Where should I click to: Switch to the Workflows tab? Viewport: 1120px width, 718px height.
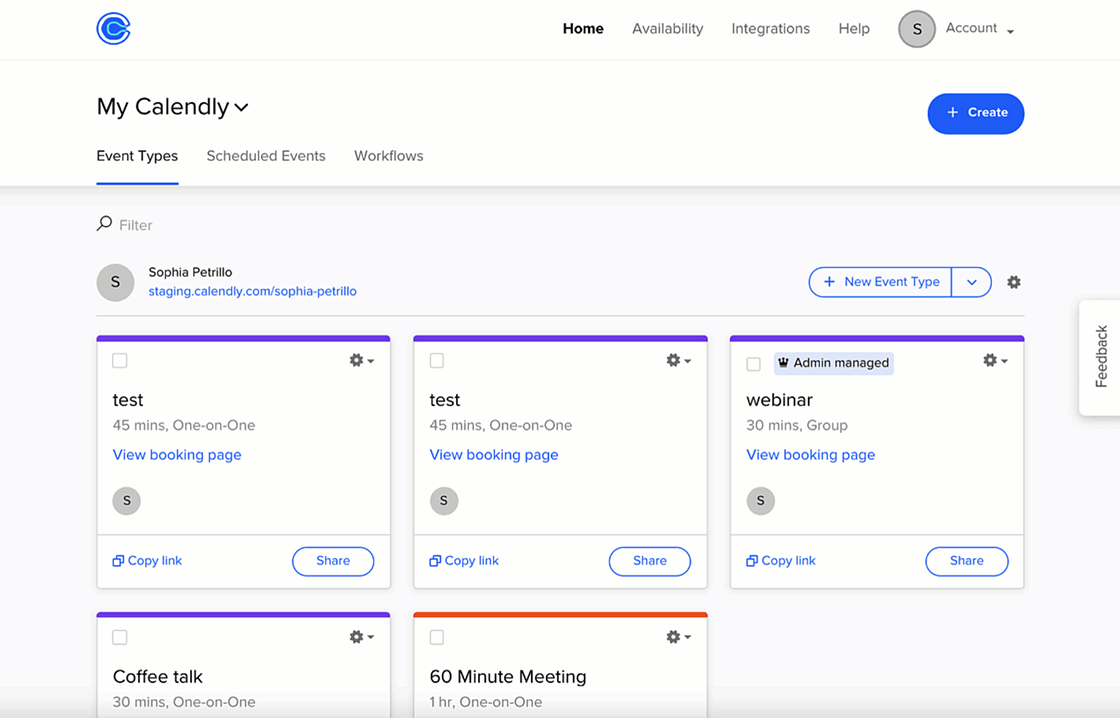(x=389, y=156)
